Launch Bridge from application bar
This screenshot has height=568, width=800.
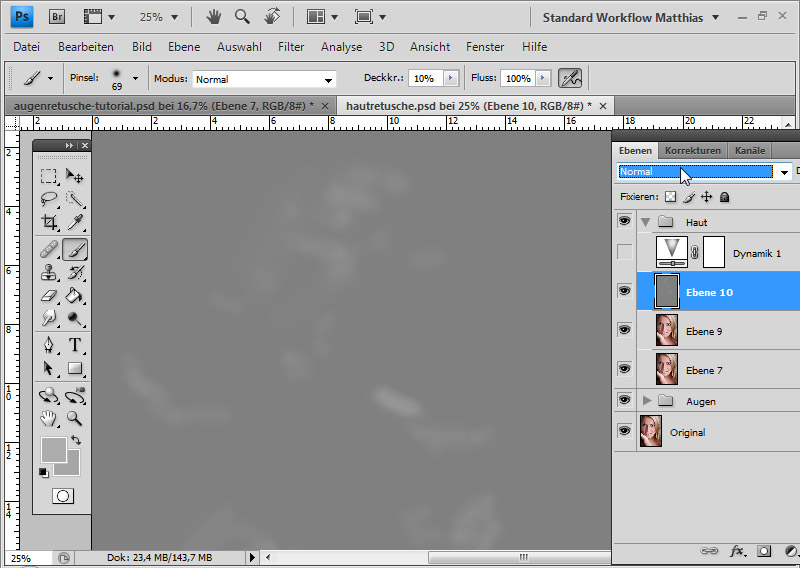coord(57,17)
